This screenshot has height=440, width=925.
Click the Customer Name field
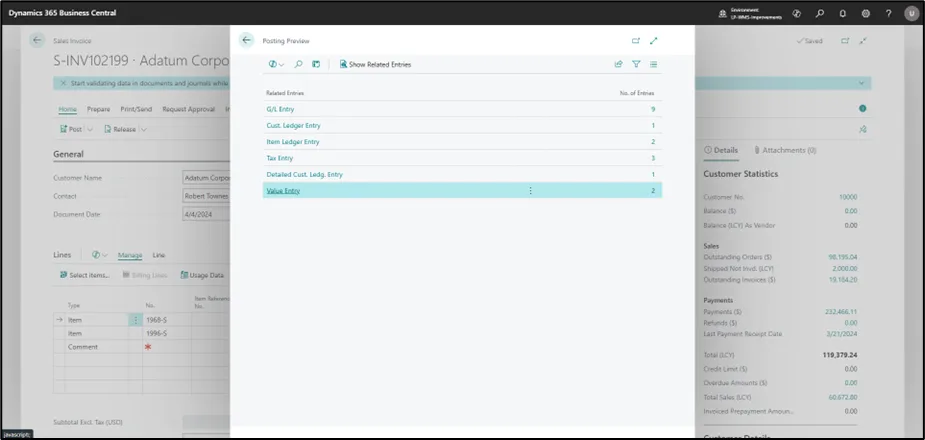(206, 178)
